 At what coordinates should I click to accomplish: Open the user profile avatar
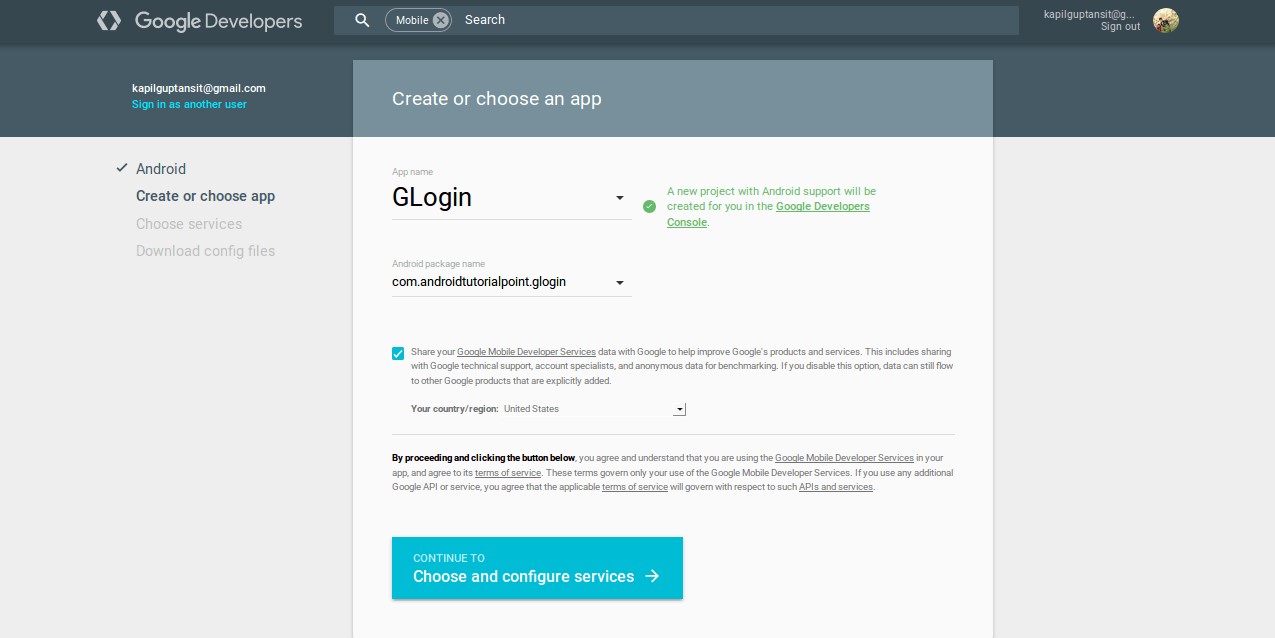pos(1166,20)
